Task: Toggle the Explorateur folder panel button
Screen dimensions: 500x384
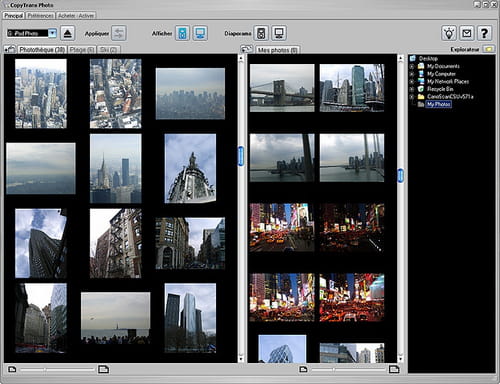Action: pos(489,49)
